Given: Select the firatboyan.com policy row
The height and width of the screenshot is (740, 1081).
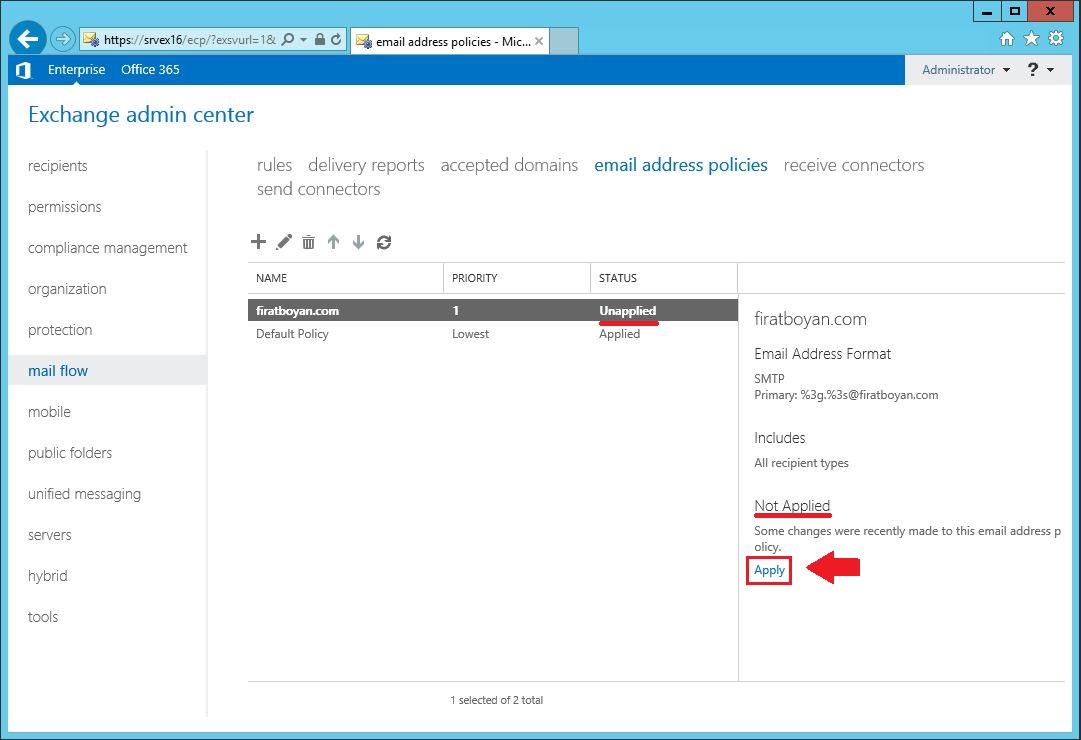Looking at the screenshot, I should point(493,310).
